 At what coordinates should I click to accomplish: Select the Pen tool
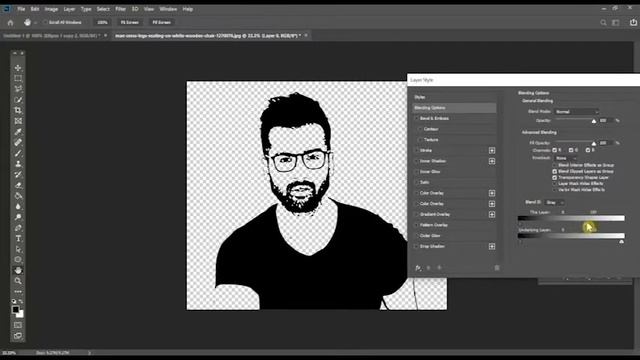18,228
